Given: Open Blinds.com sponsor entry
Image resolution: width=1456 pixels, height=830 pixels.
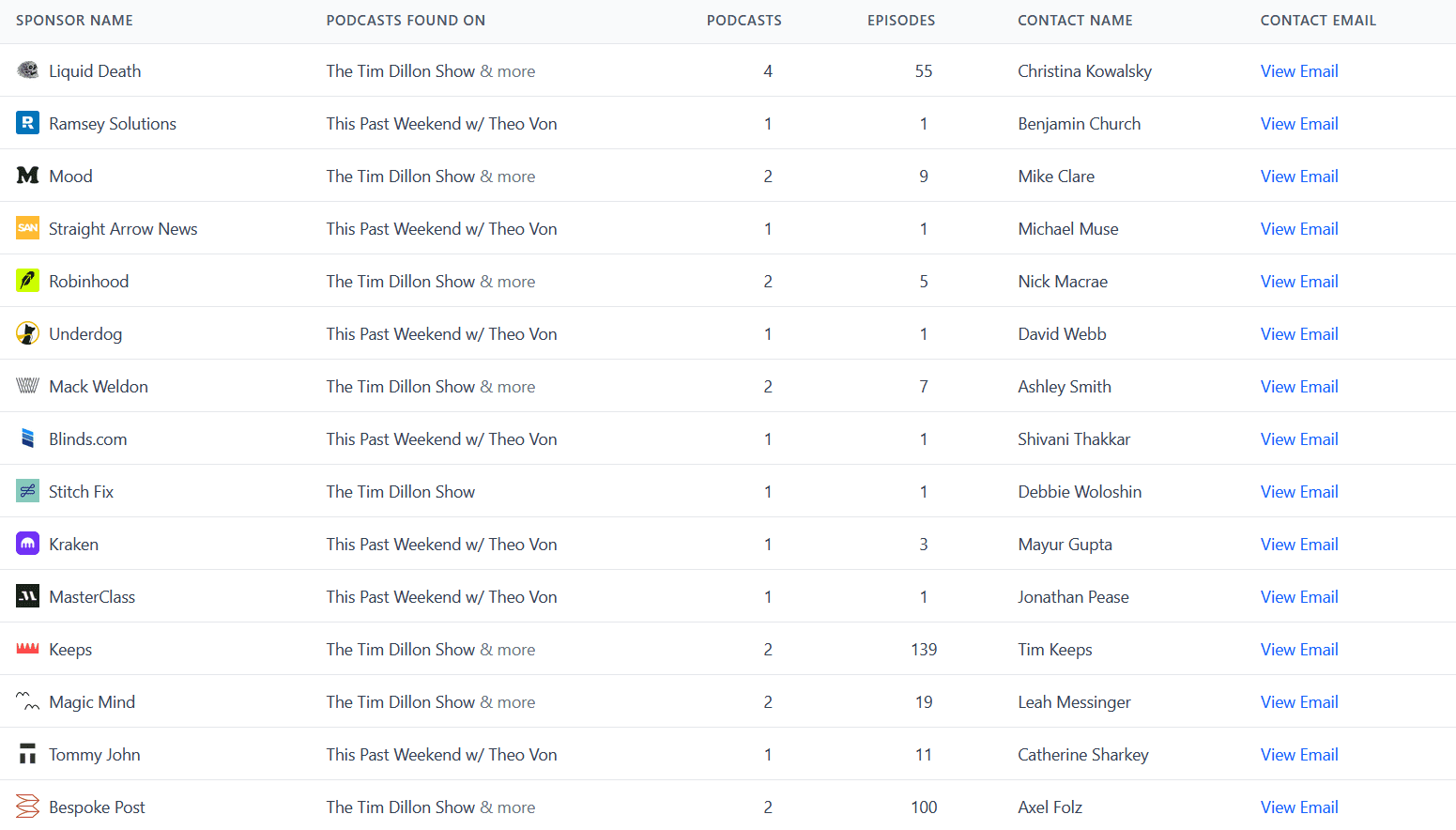Looking at the screenshot, I should pyautogui.click(x=88, y=438).
